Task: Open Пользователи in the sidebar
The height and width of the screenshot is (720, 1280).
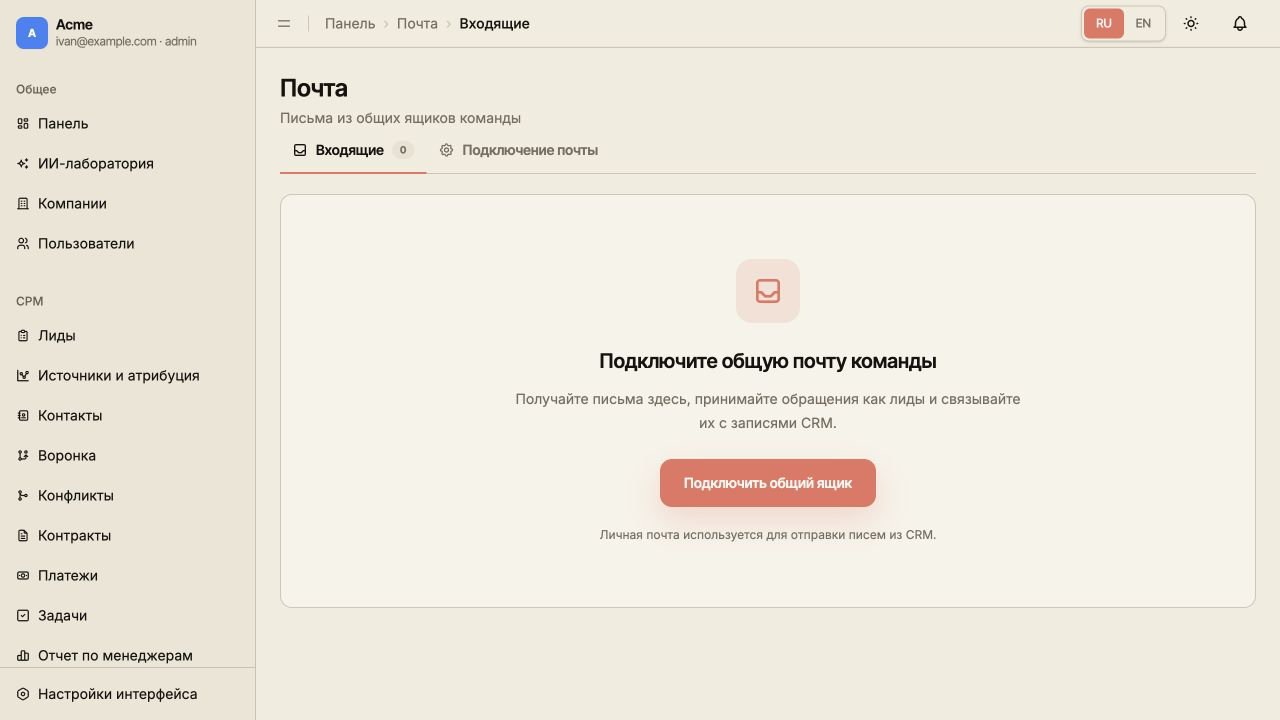Action: [128, 244]
